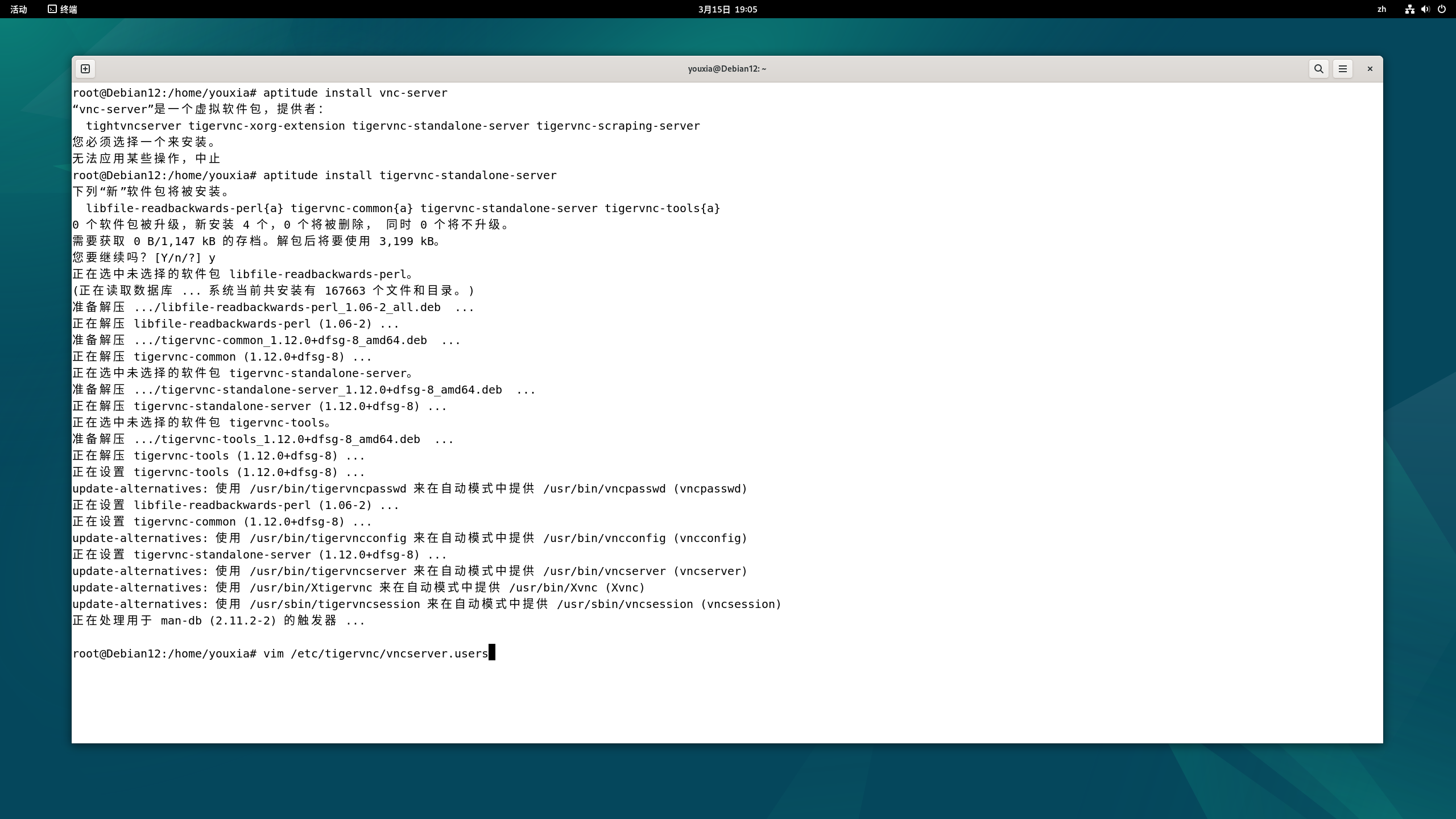Open the Activities overview
This screenshot has width=1456, height=819.
pos(18,9)
